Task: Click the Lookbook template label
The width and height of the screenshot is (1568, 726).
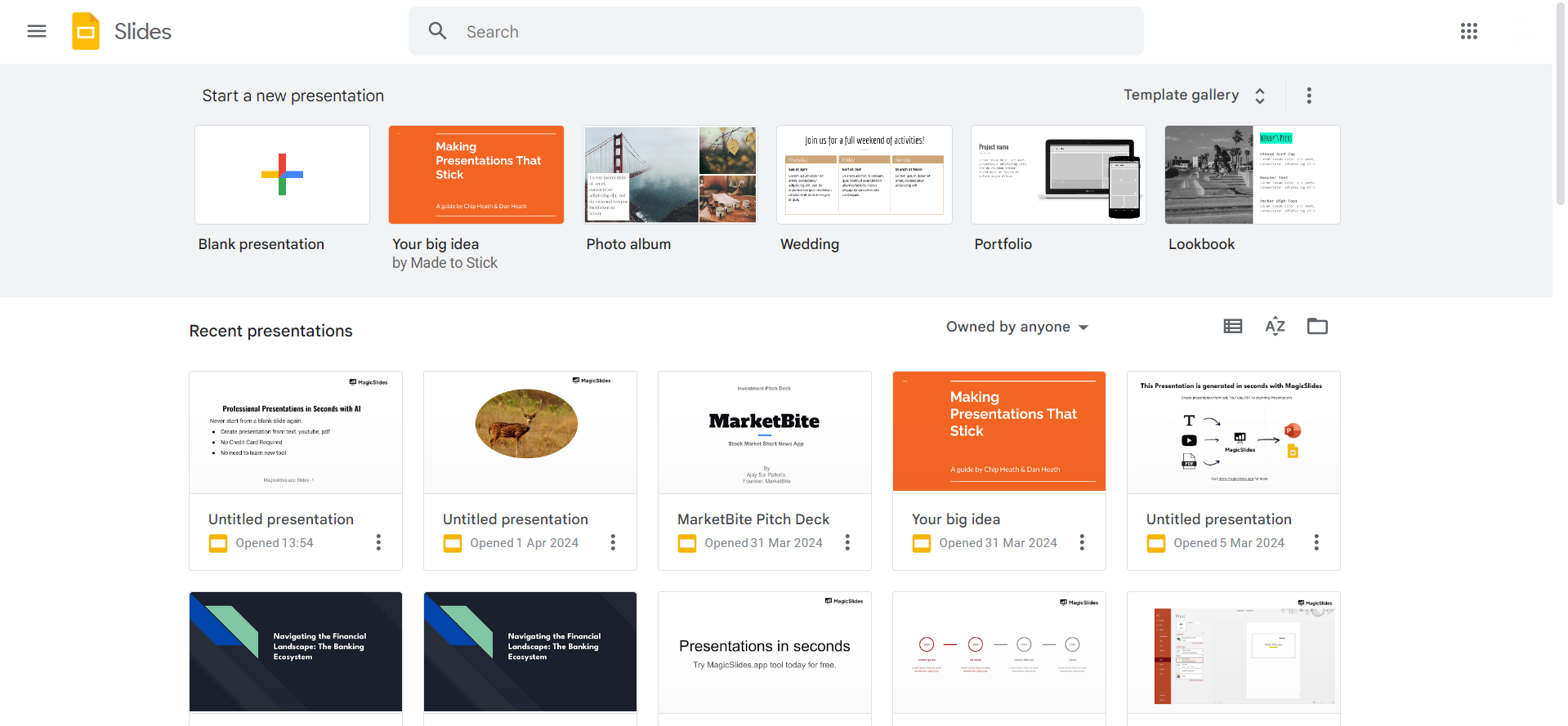Action: [x=1201, y=244]
